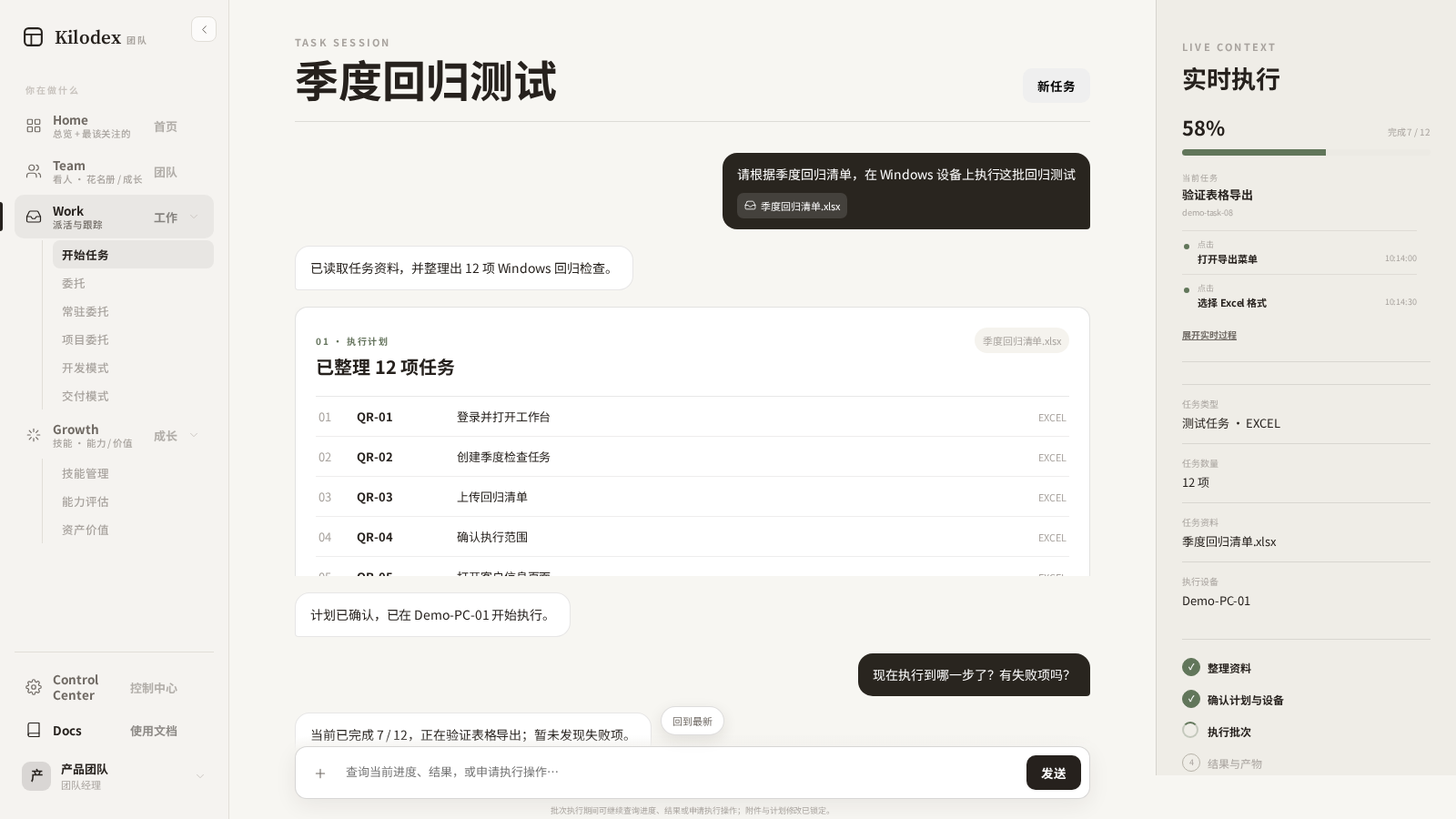This screenshot has width=1456, height=819.
Task: Click the Growth sparkle icon
Action: (34, 436)
